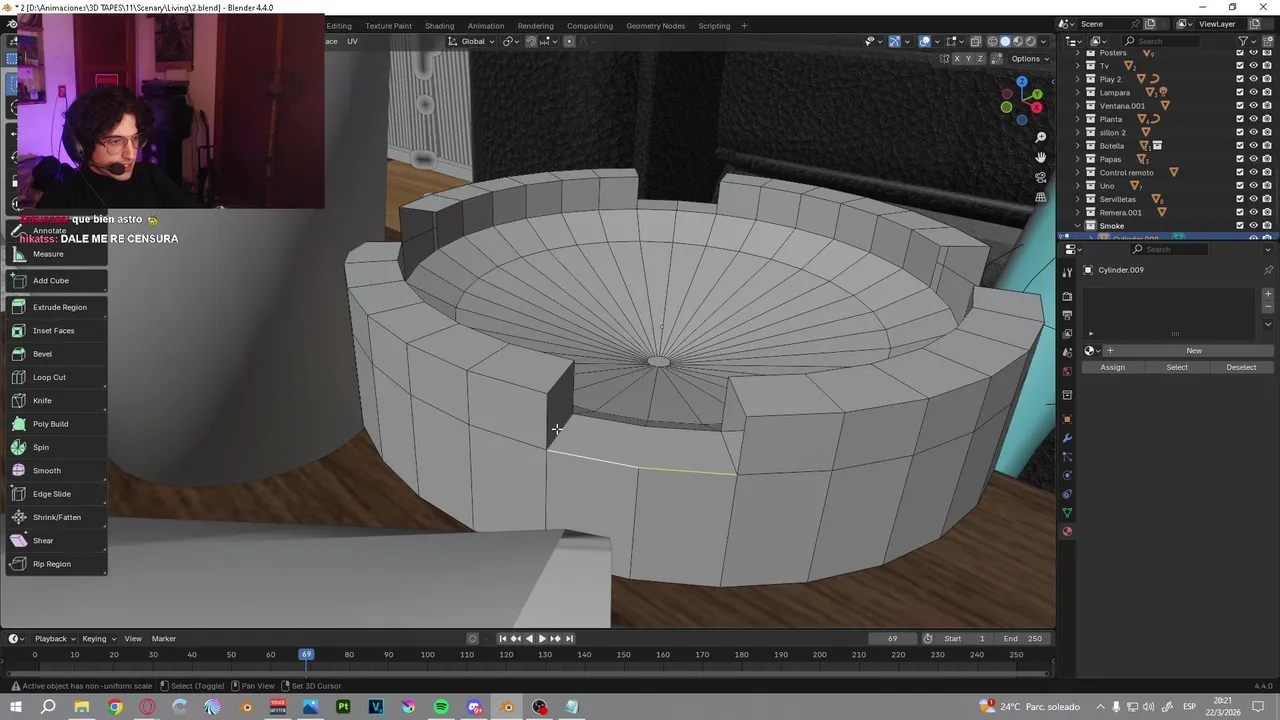The image size is (1280, 720).
Task: Disable rendering for Servilletas collection
Action: (1267, 199)
